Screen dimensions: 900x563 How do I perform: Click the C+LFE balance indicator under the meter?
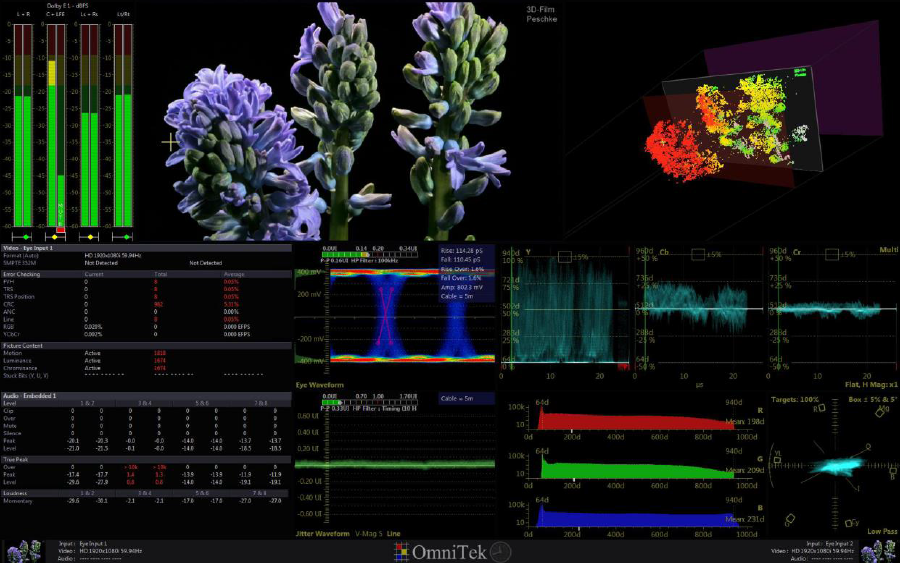56,236
